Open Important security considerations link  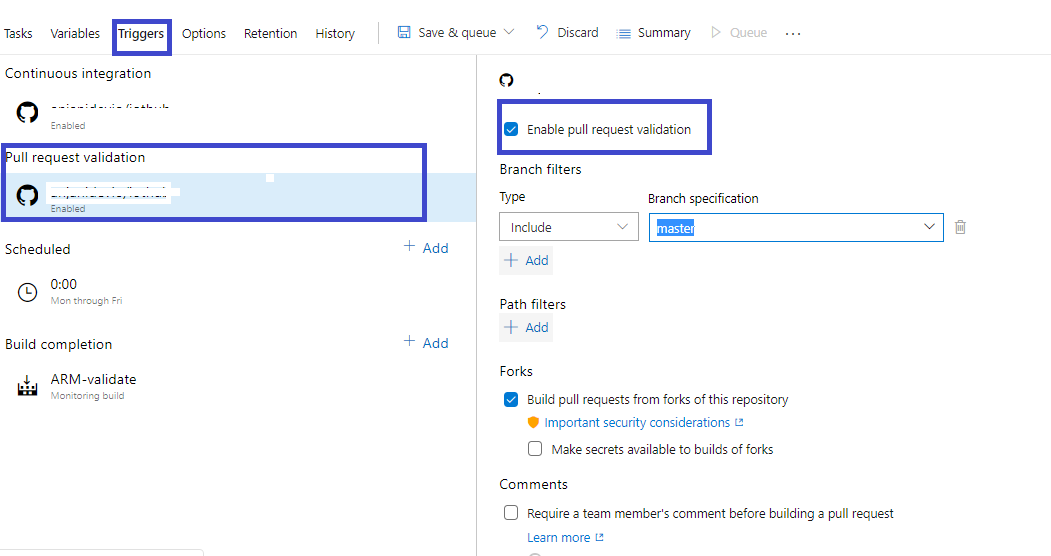coord(637,423)
